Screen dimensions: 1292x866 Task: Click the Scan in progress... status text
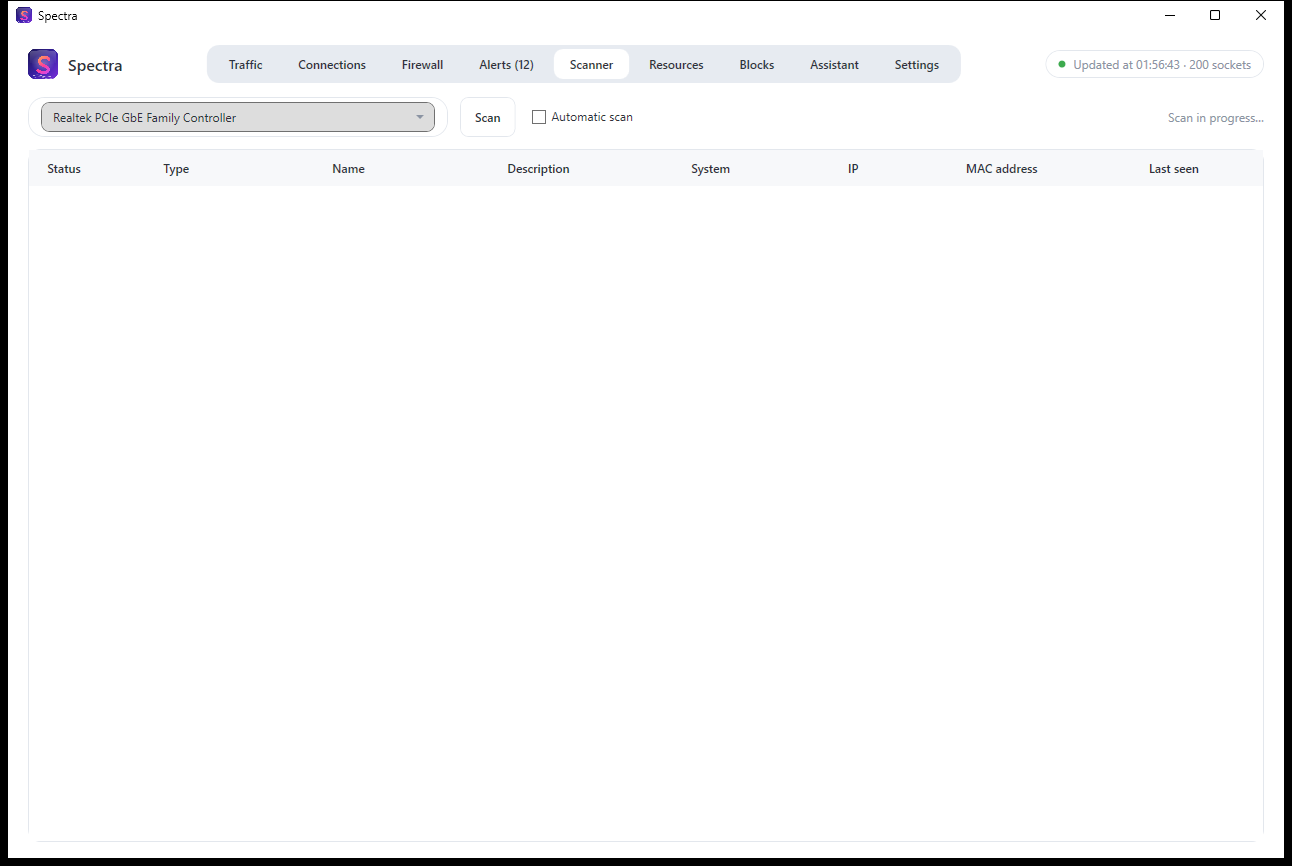tap(1215, 118)
